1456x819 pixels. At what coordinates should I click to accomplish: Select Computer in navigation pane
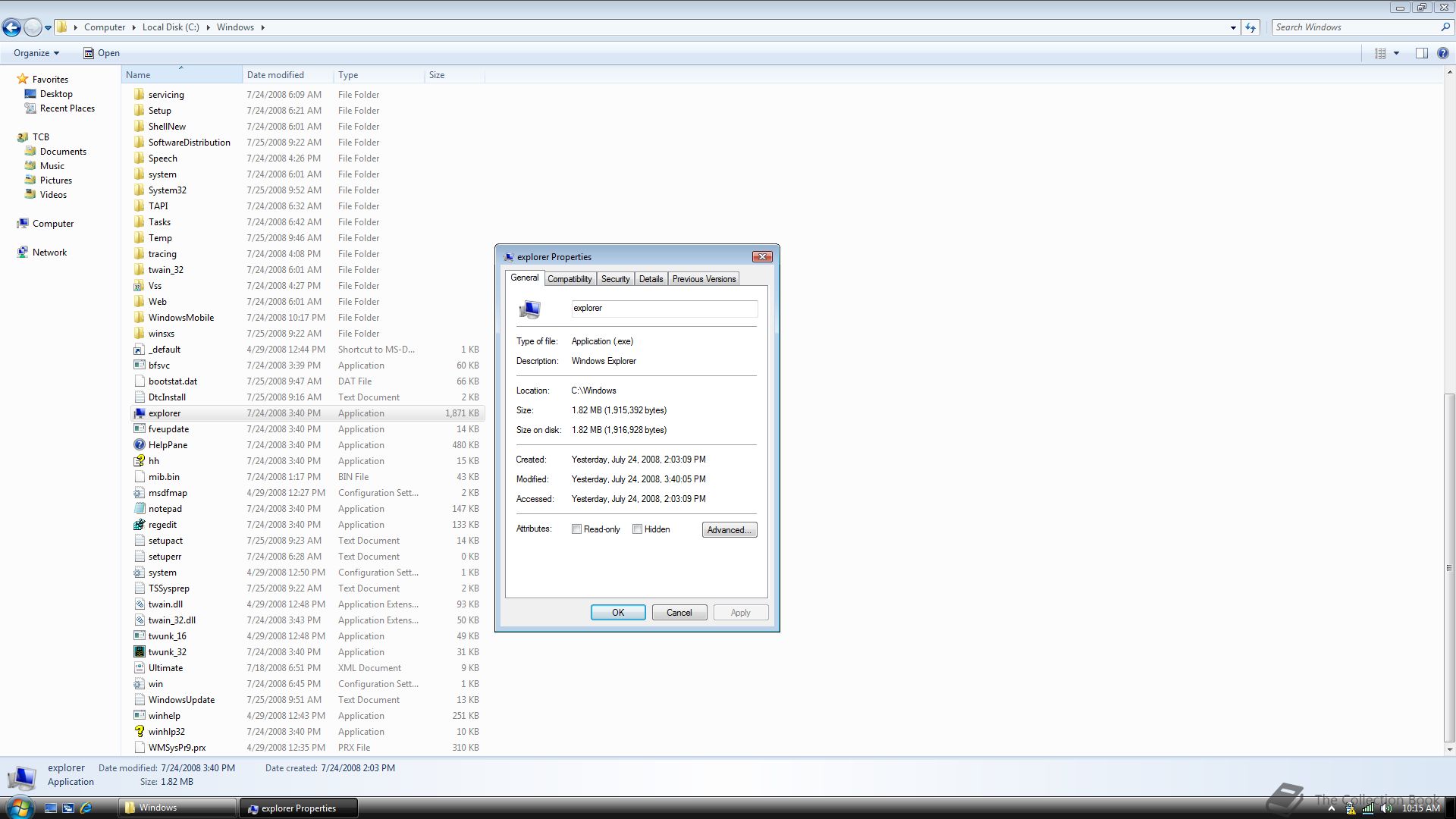click(x=53, y=224)
